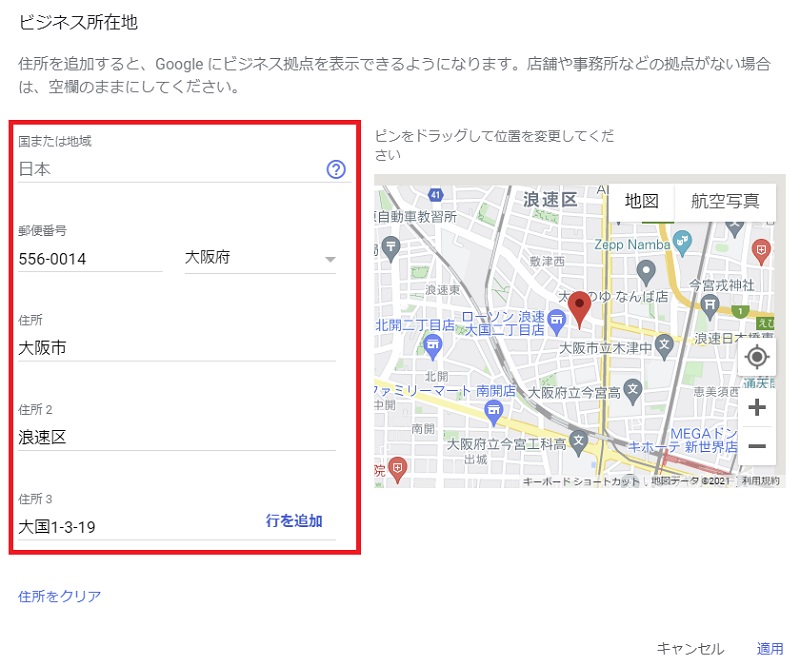Click the ローソン 浪速大国二丁目店 shop marker
Image resolution: width=800 pixels, height=666 pixels.
[556, 322]
